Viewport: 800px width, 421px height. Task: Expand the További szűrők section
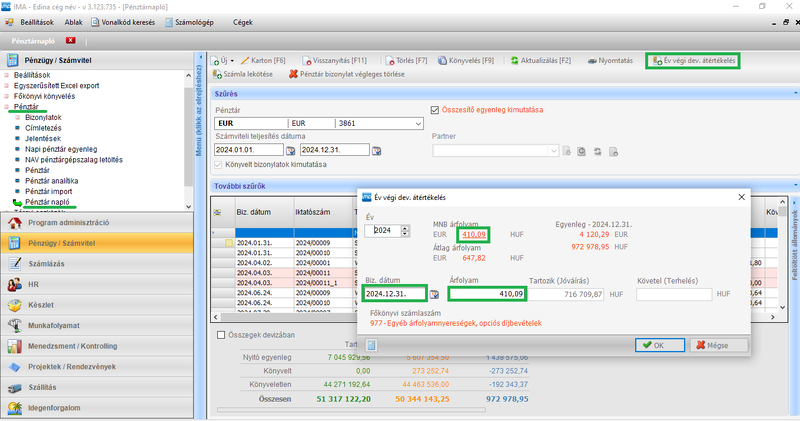point(795,186)
